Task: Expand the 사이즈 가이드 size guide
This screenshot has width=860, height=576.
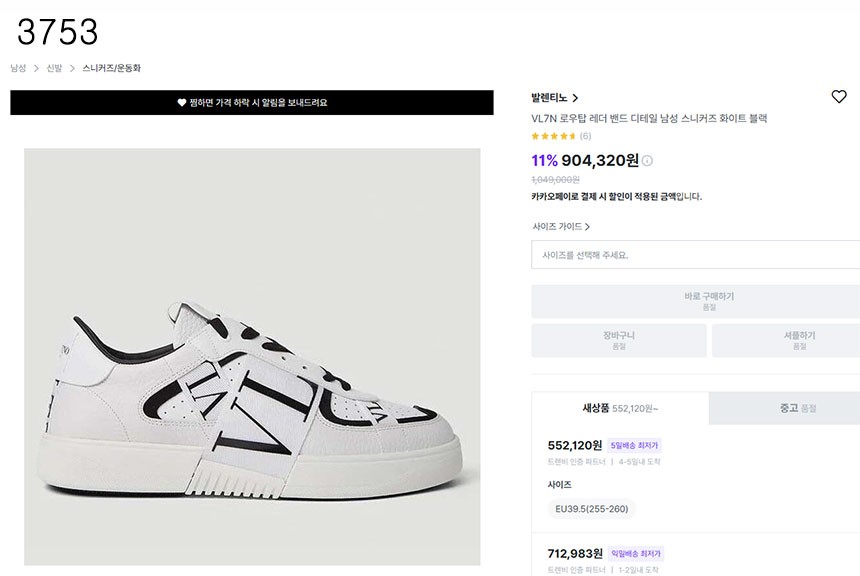Action: [x=561, y=227]
